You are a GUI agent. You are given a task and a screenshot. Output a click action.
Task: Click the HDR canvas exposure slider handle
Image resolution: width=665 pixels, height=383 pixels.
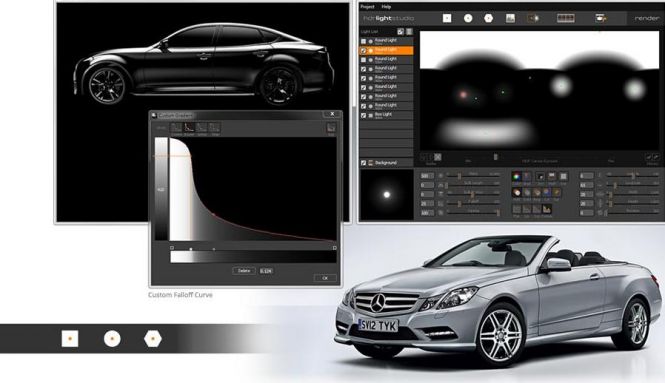[495, 157]
